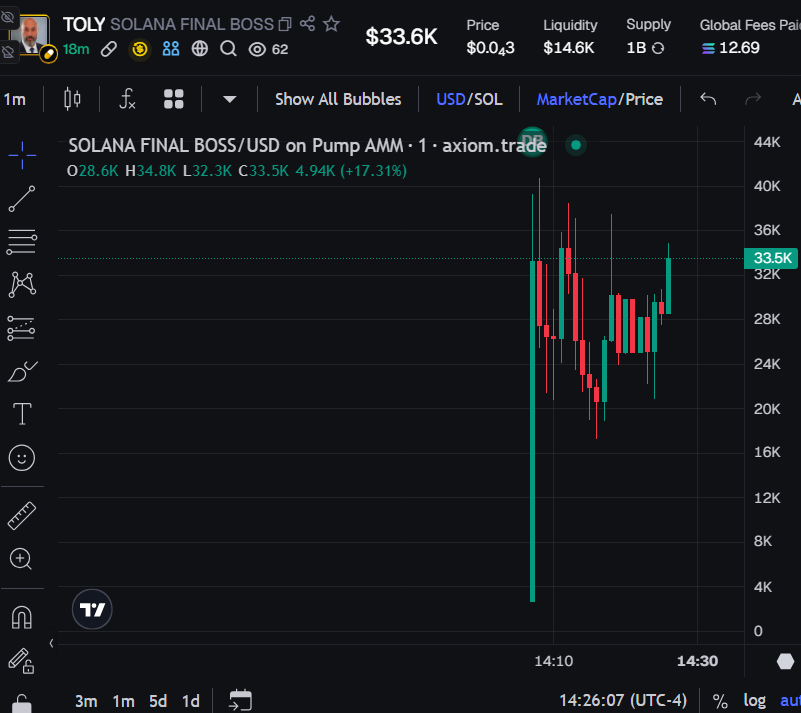
Task: Activate the ruler measure tool
Action: pos(22,515)
